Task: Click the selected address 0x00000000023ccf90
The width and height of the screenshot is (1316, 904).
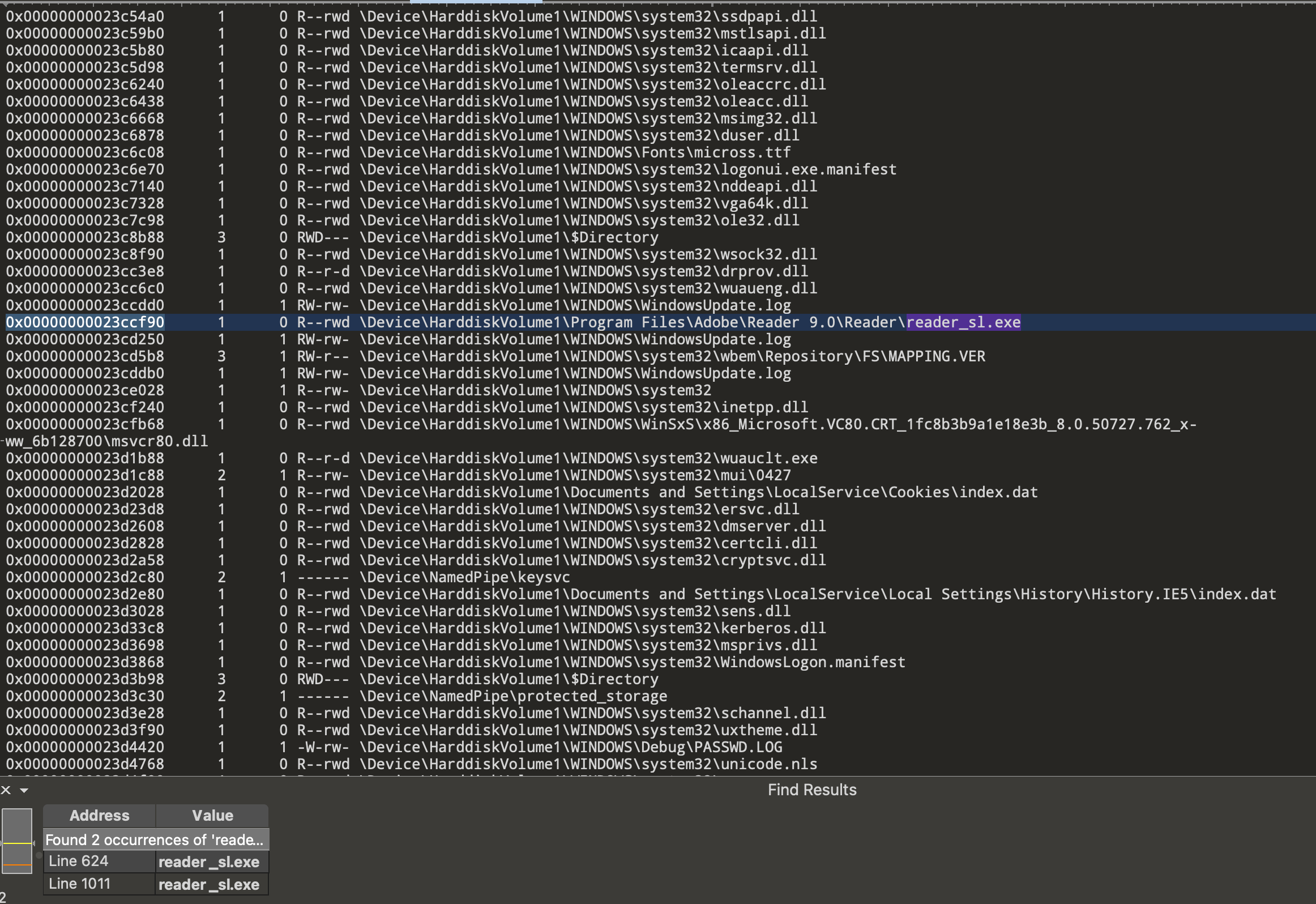Action: pyautogui.click(x=85, y=322)
